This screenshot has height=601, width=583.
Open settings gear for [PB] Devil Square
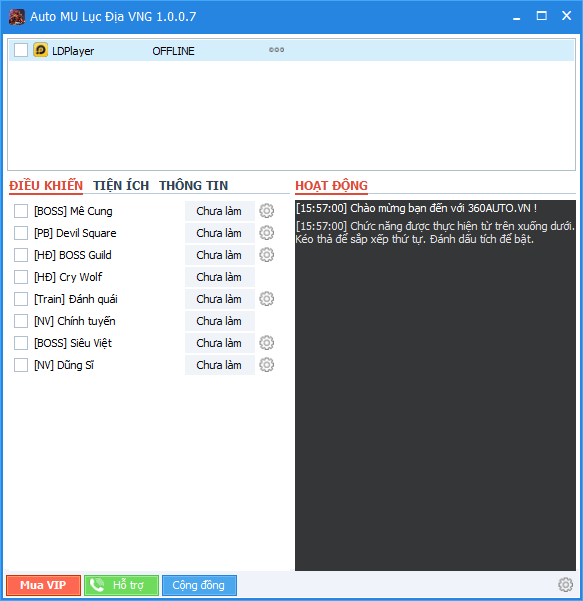(266, 233)
